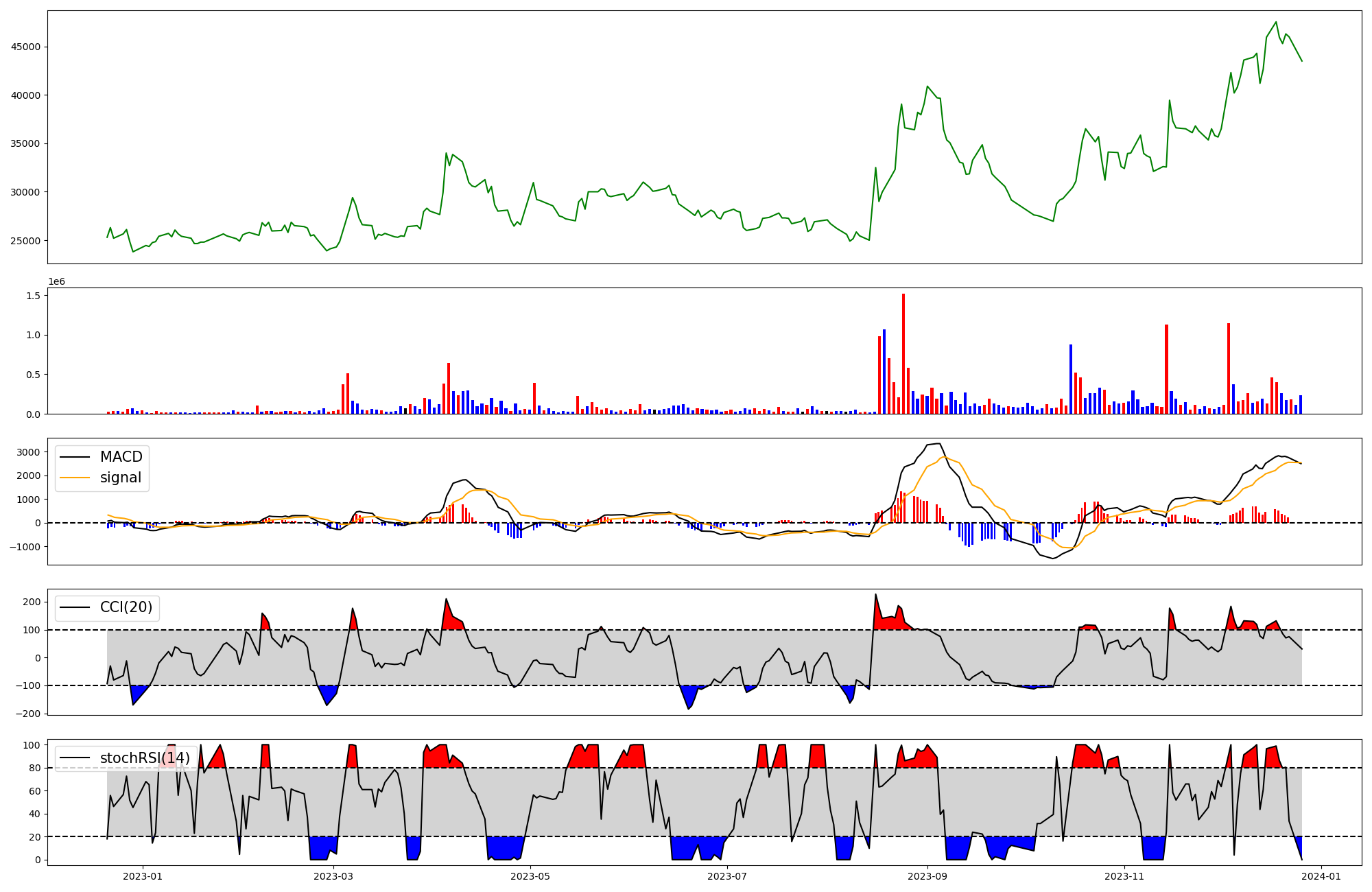The height and width of the screenshot is (892, 1372).
Task: Click the MACD legend entry
Action: [x=121, y=457]
